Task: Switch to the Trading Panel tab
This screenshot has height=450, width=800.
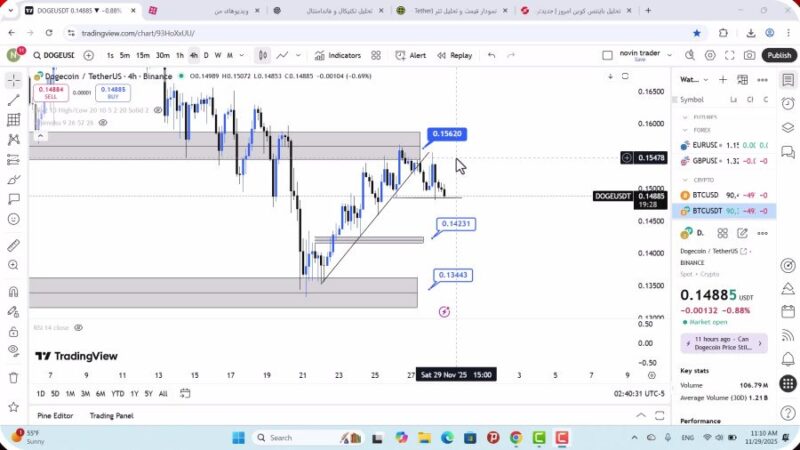Action: (x=111, y=415)
